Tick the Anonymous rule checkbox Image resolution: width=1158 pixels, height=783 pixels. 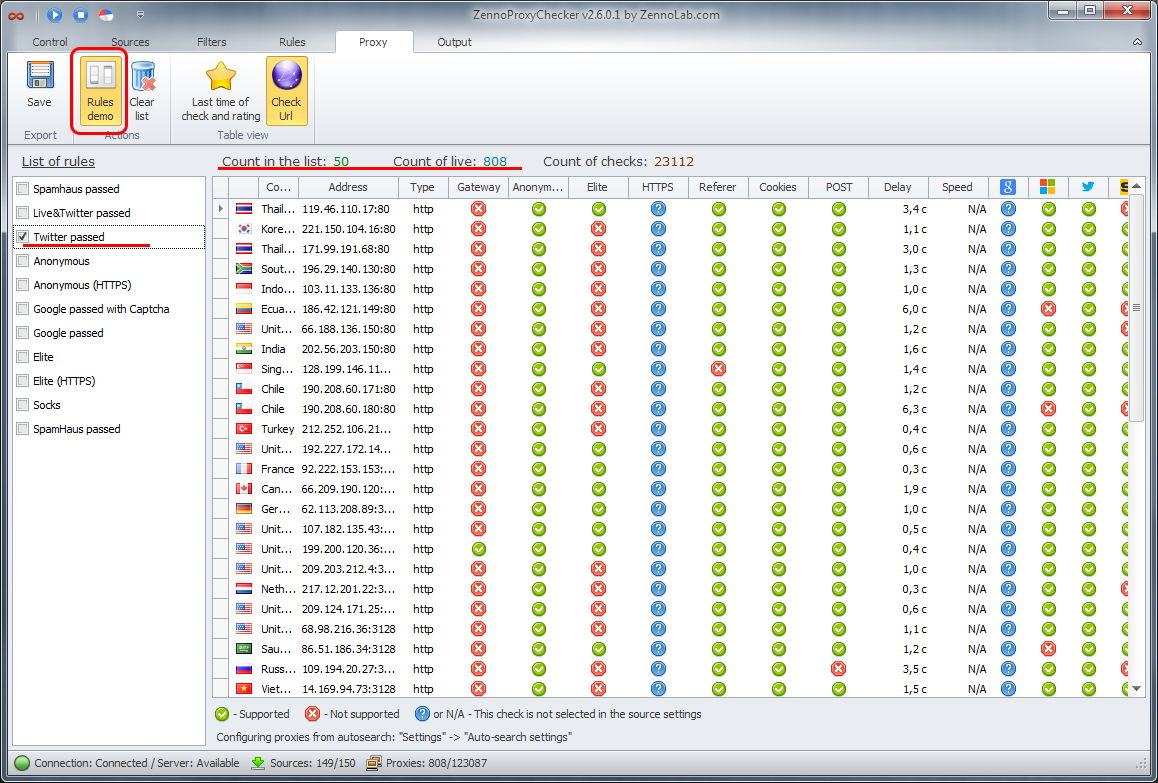pyautogui.click(x=23, y=261)
